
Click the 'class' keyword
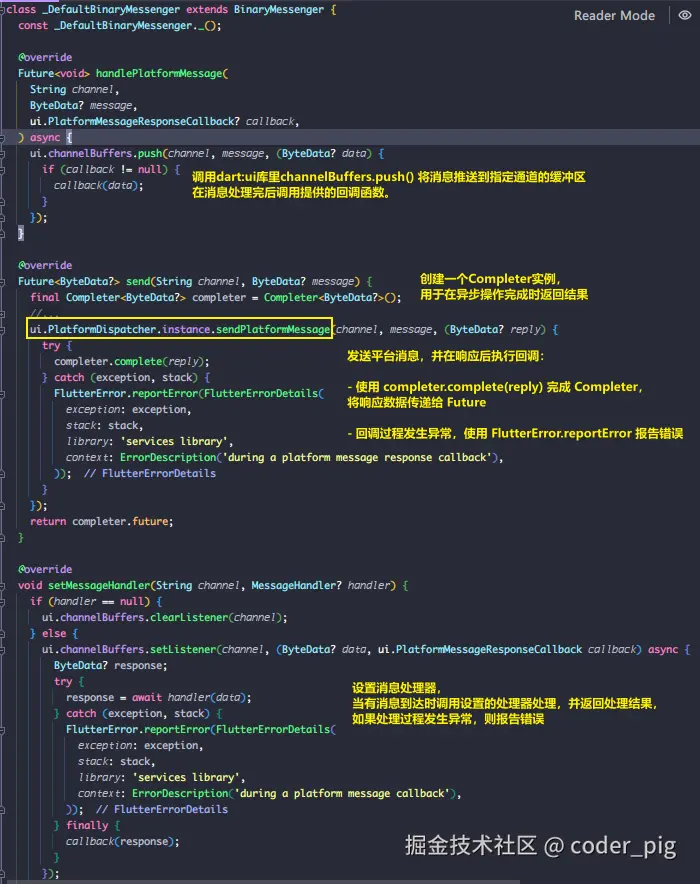[21, 10]
